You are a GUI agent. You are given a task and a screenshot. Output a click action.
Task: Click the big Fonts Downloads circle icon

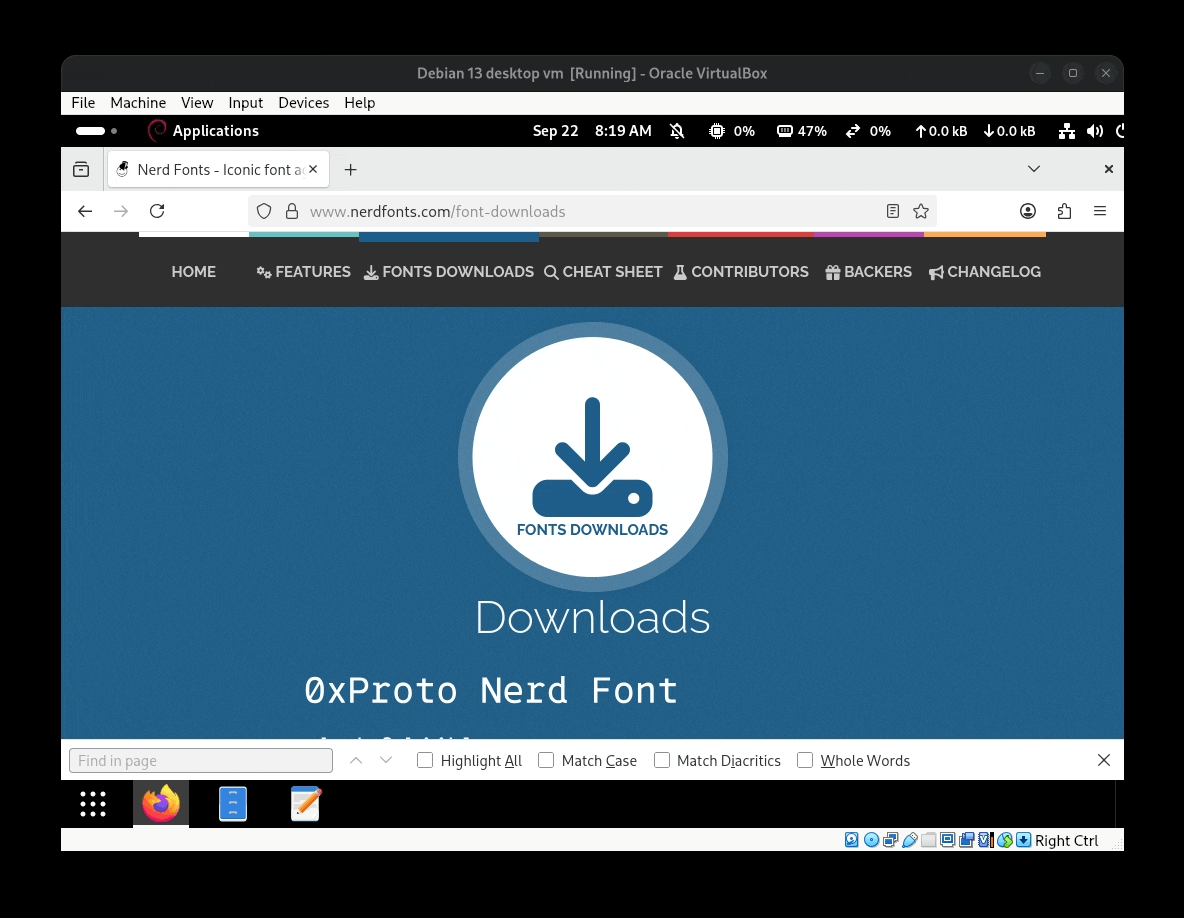tap(593, 457)
